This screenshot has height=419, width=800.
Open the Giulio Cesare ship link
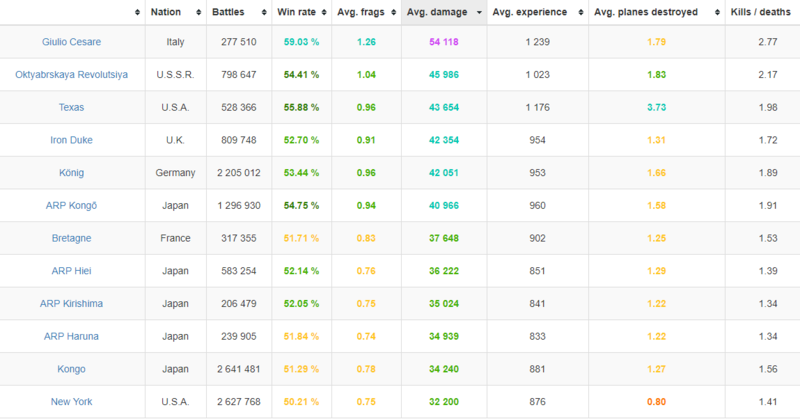pos(71,42)
